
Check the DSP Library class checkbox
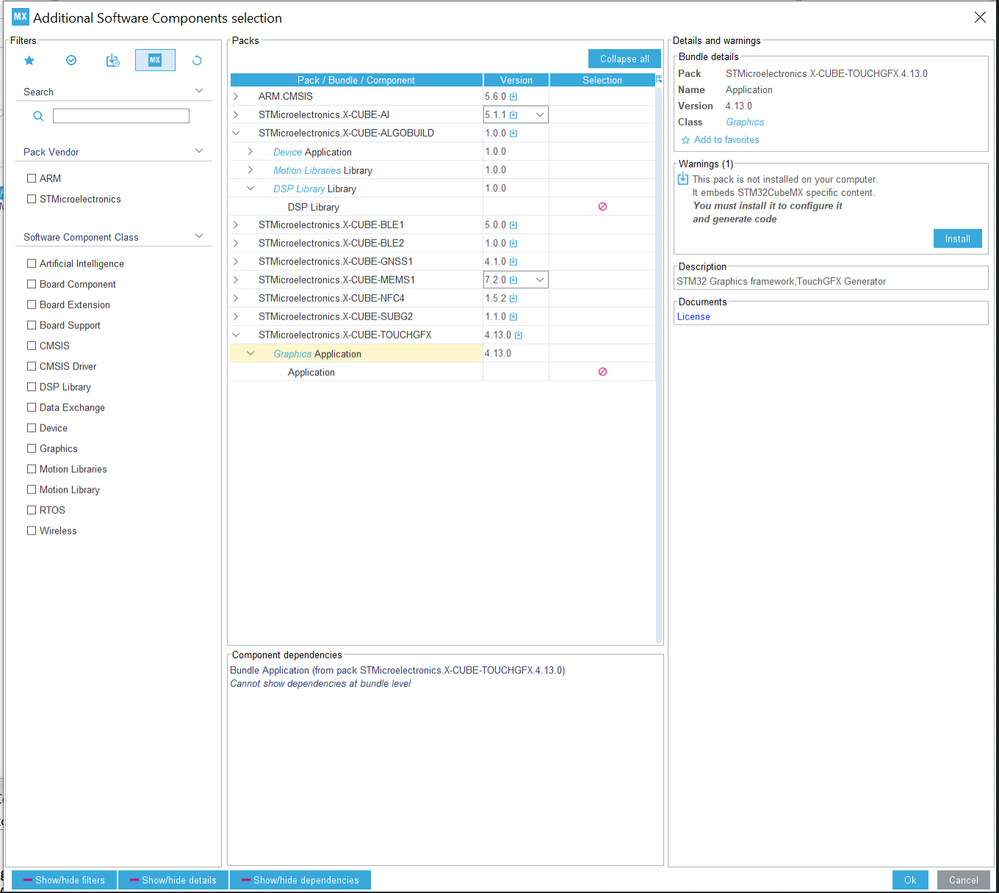31,387
